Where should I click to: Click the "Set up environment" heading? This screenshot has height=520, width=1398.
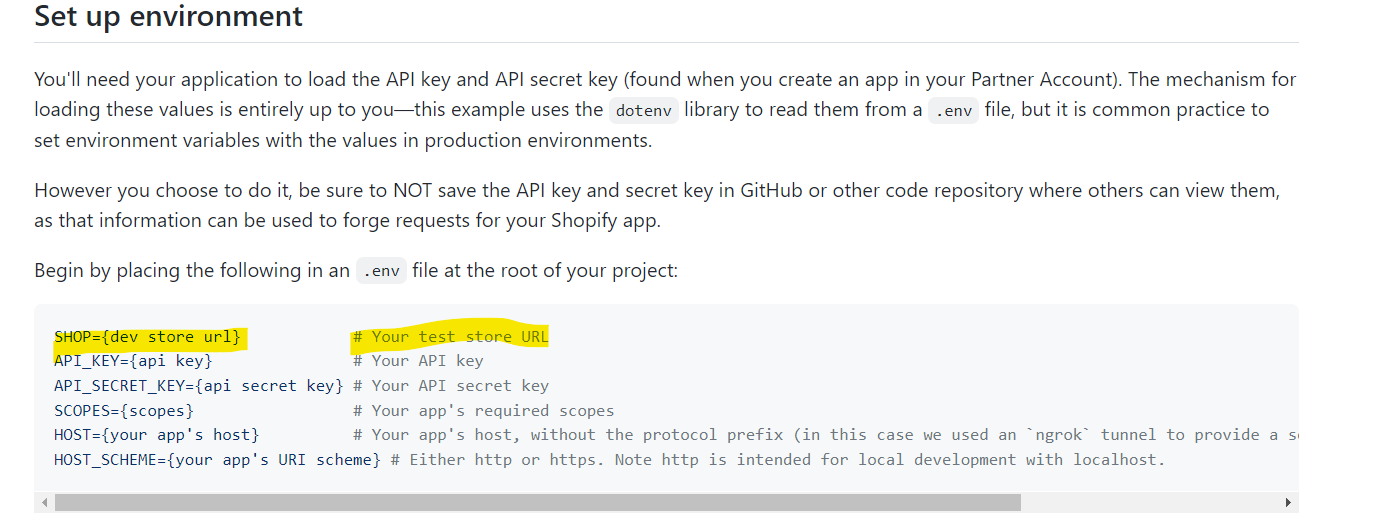point(169,17)
